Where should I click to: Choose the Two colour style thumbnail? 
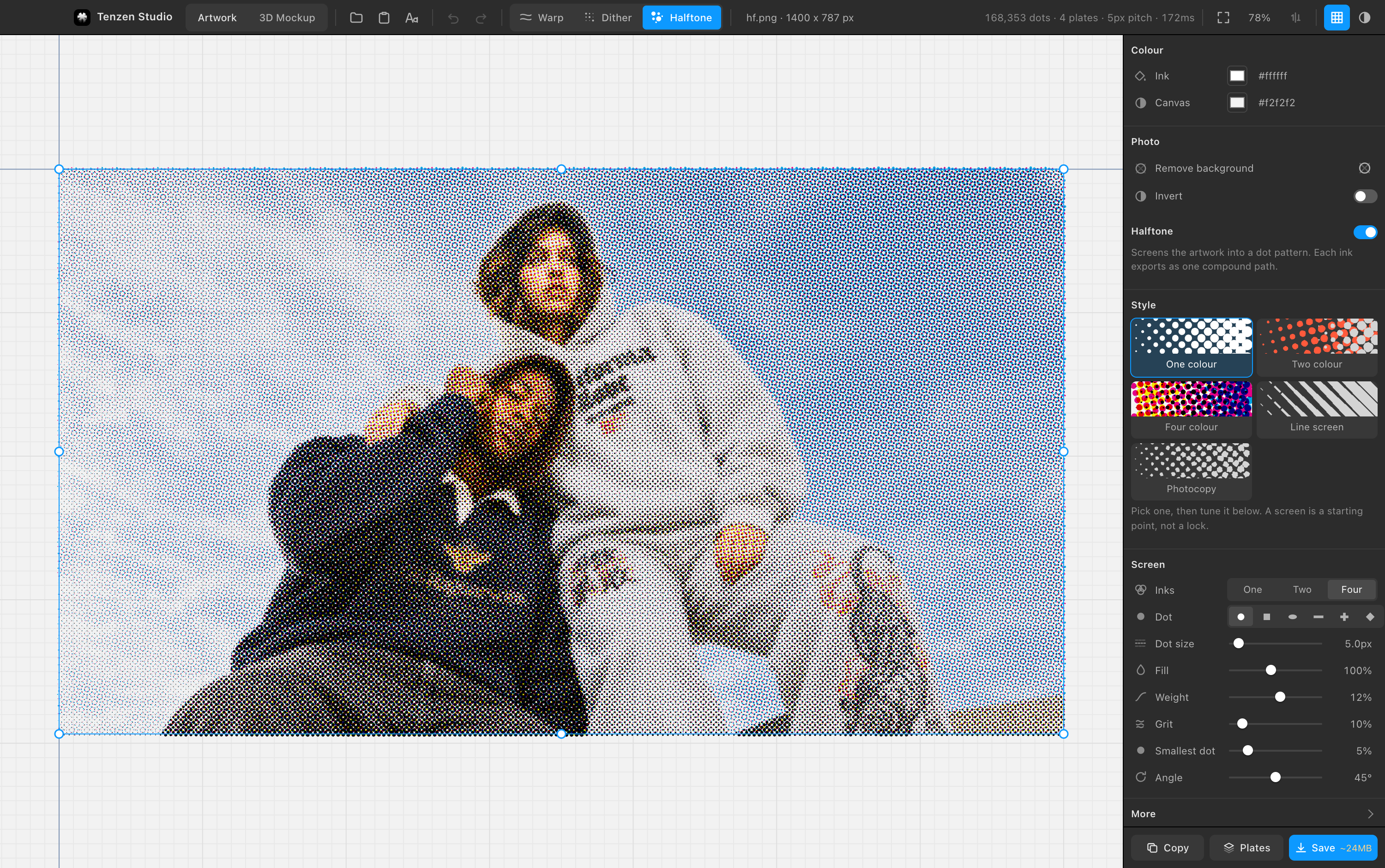[x=1317, y=347]
